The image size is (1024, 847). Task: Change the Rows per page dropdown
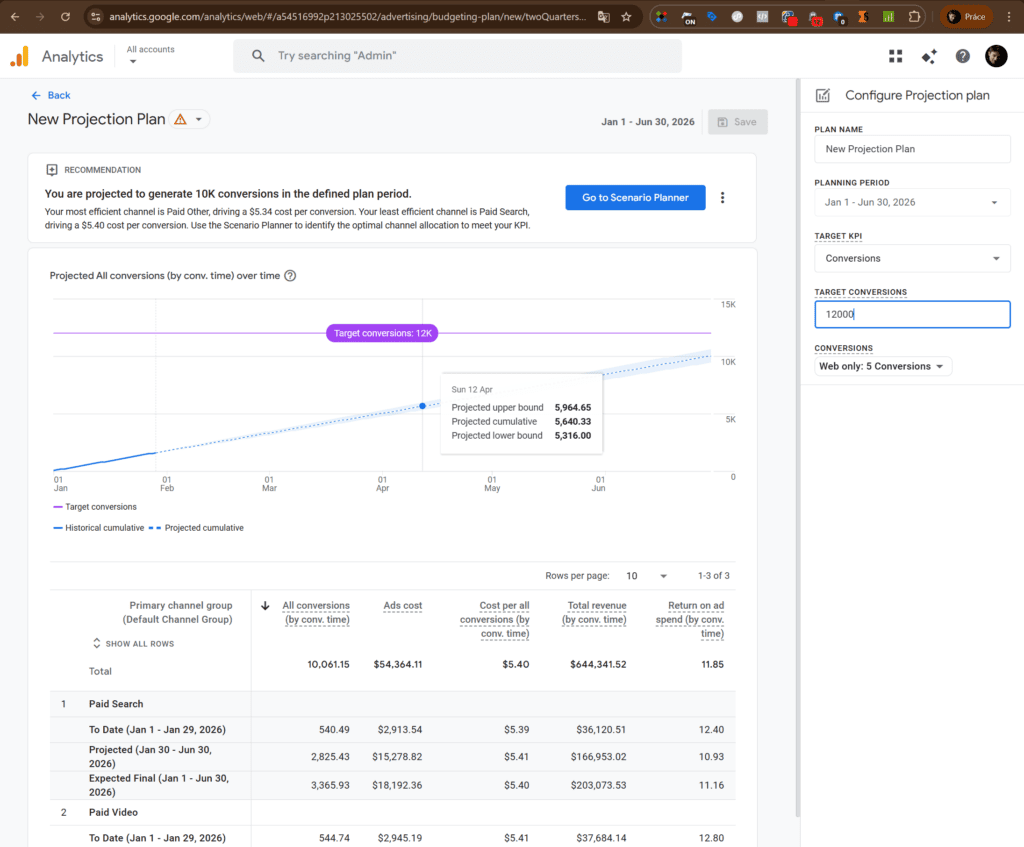tap(647, 576)
